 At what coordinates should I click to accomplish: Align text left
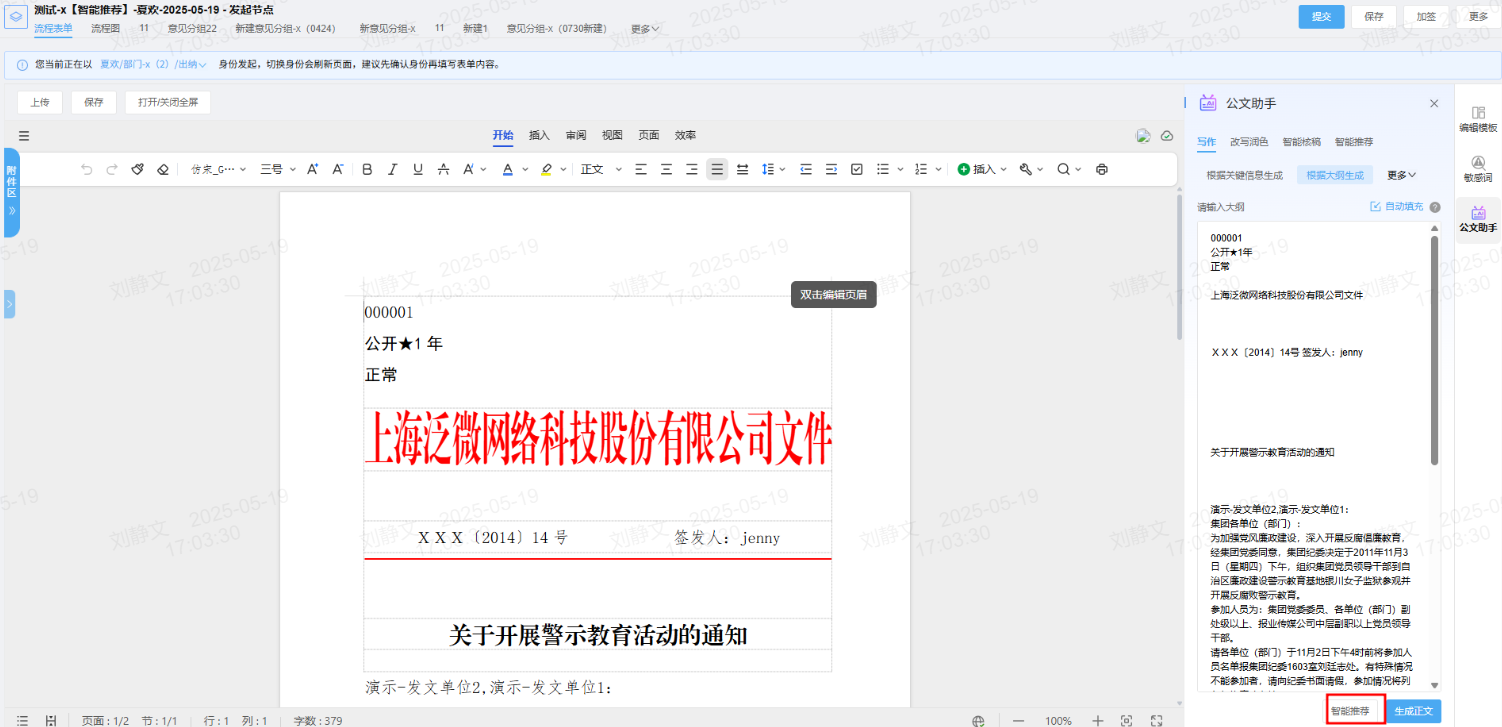[641, 169]
